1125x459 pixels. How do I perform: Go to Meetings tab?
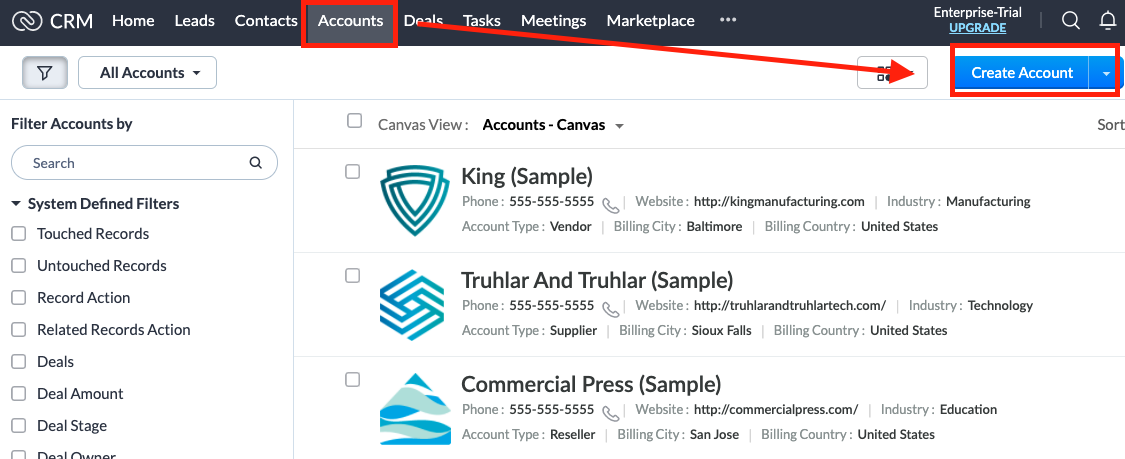[x=554, y=21]
